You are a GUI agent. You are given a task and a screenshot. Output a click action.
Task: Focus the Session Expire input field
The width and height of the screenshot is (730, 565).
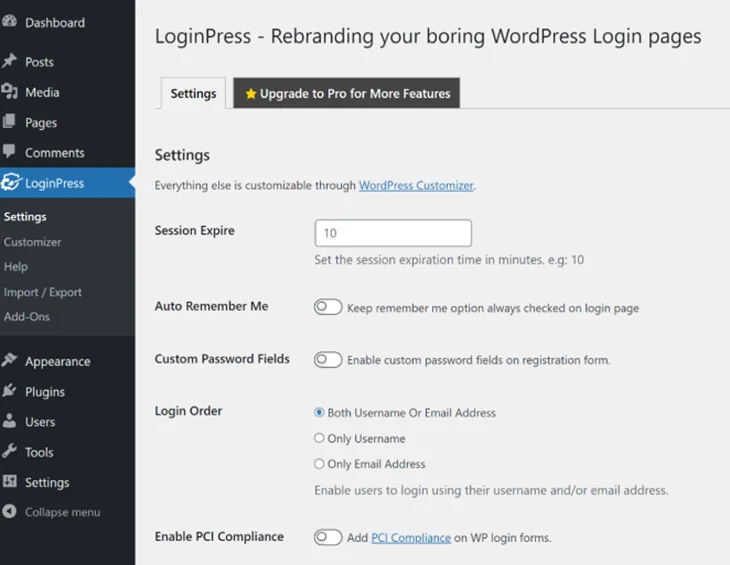click(x=393, y=233)
